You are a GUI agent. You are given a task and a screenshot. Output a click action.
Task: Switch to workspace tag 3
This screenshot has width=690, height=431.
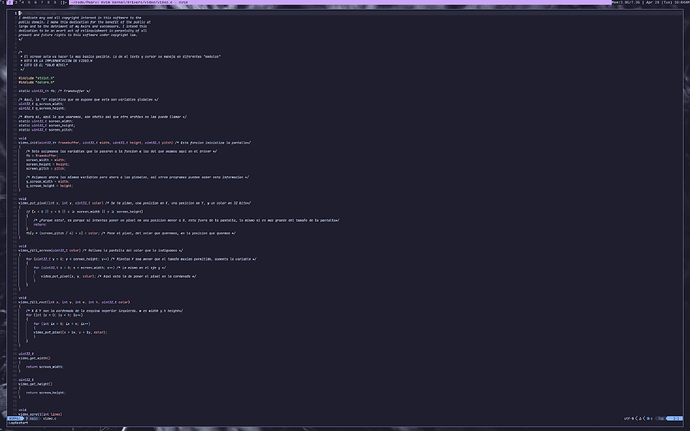[x=16, y=2]
